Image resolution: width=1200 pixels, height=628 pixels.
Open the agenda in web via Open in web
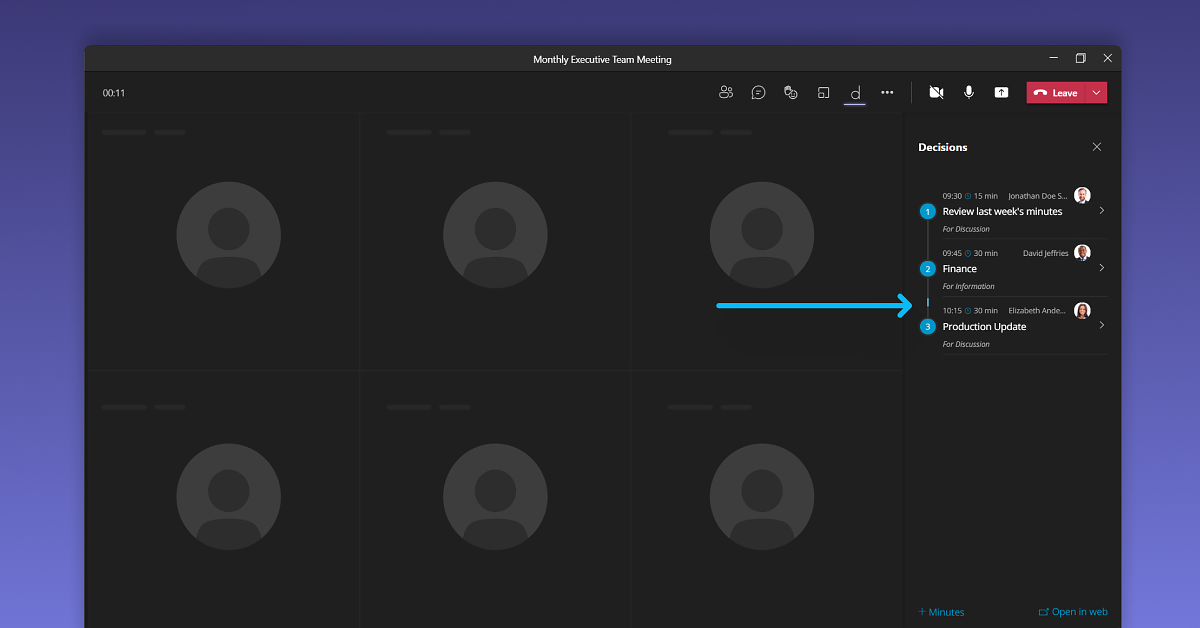[x=1073, y=611]
